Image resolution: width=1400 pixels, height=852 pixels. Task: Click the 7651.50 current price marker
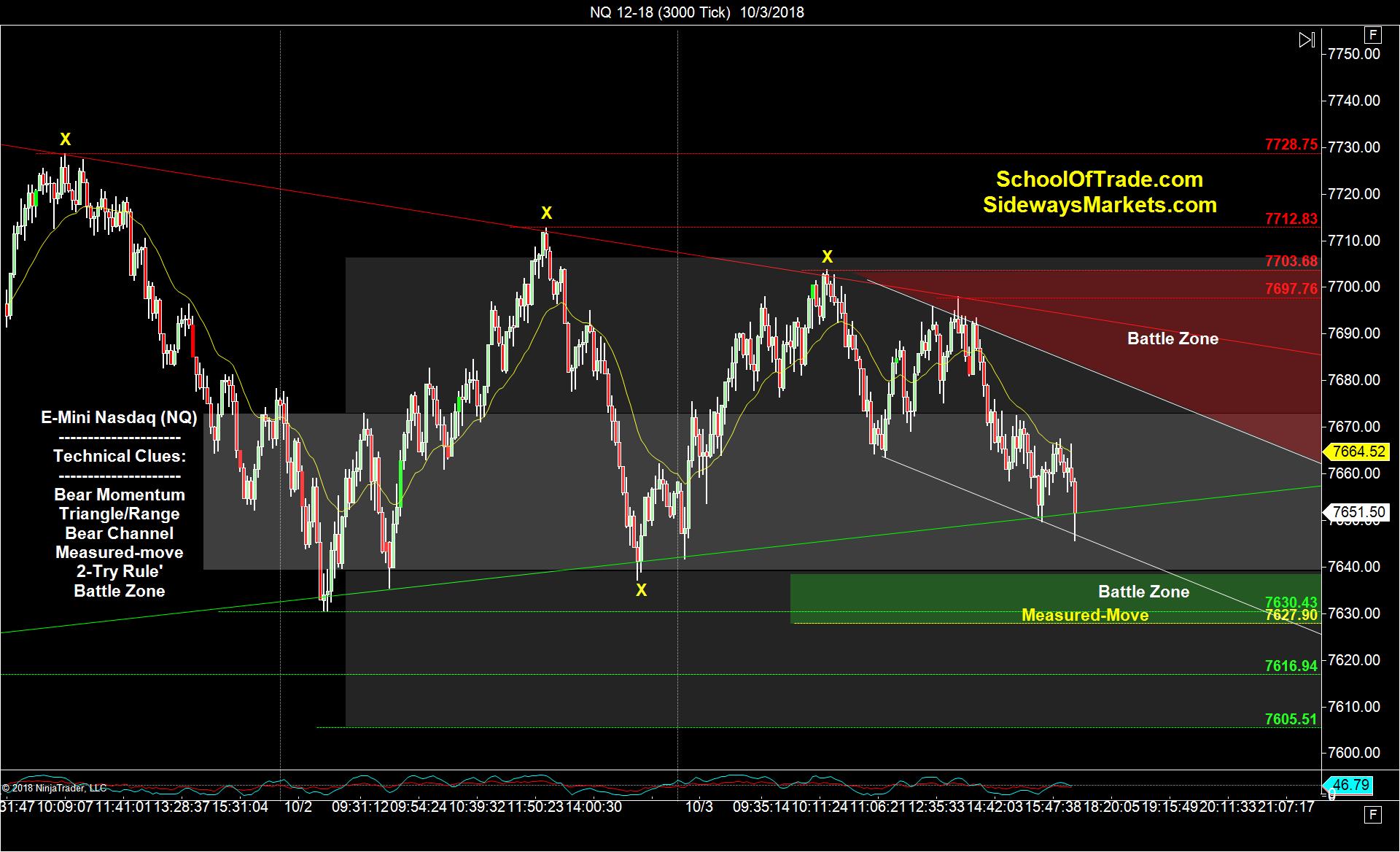click(x=1357, y=512)
